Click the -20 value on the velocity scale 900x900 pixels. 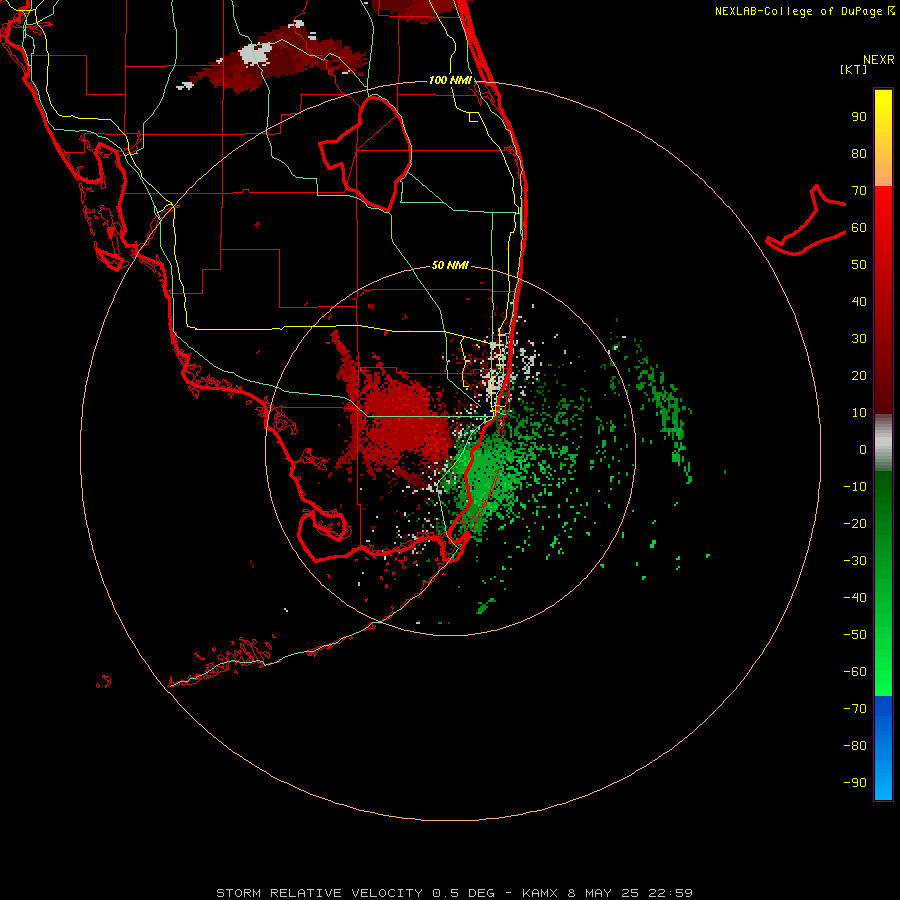[x=855, y=523]
